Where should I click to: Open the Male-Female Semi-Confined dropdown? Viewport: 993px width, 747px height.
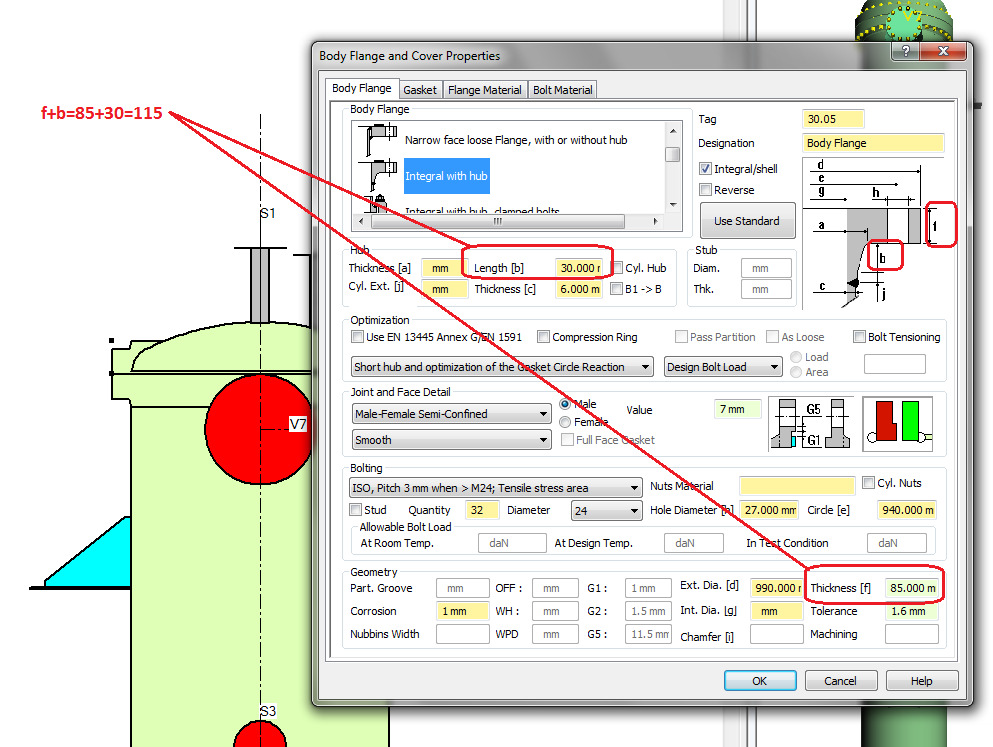click(452, 414)
